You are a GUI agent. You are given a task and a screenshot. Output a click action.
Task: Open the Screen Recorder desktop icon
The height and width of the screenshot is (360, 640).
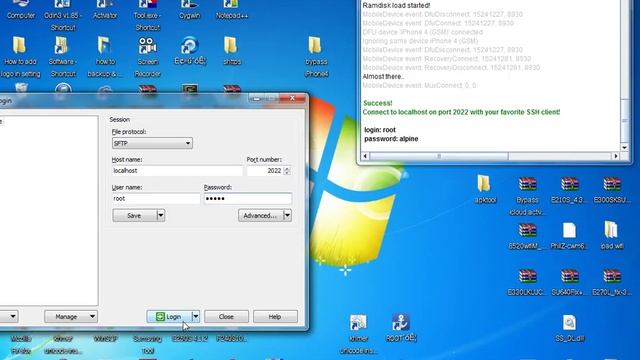tap(147, 57)
